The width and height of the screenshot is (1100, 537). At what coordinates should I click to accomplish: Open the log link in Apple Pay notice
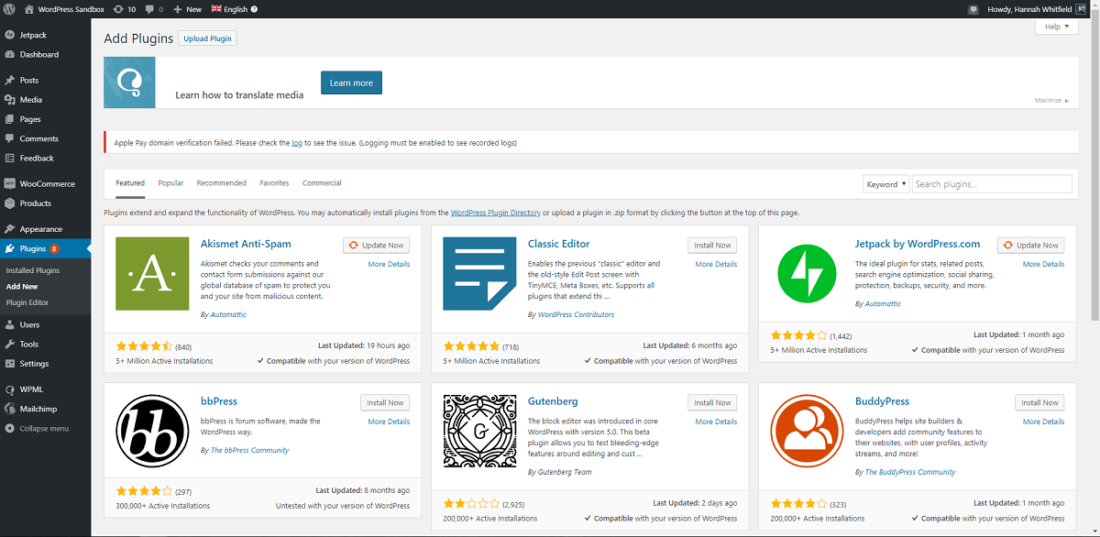pos(297,142)
